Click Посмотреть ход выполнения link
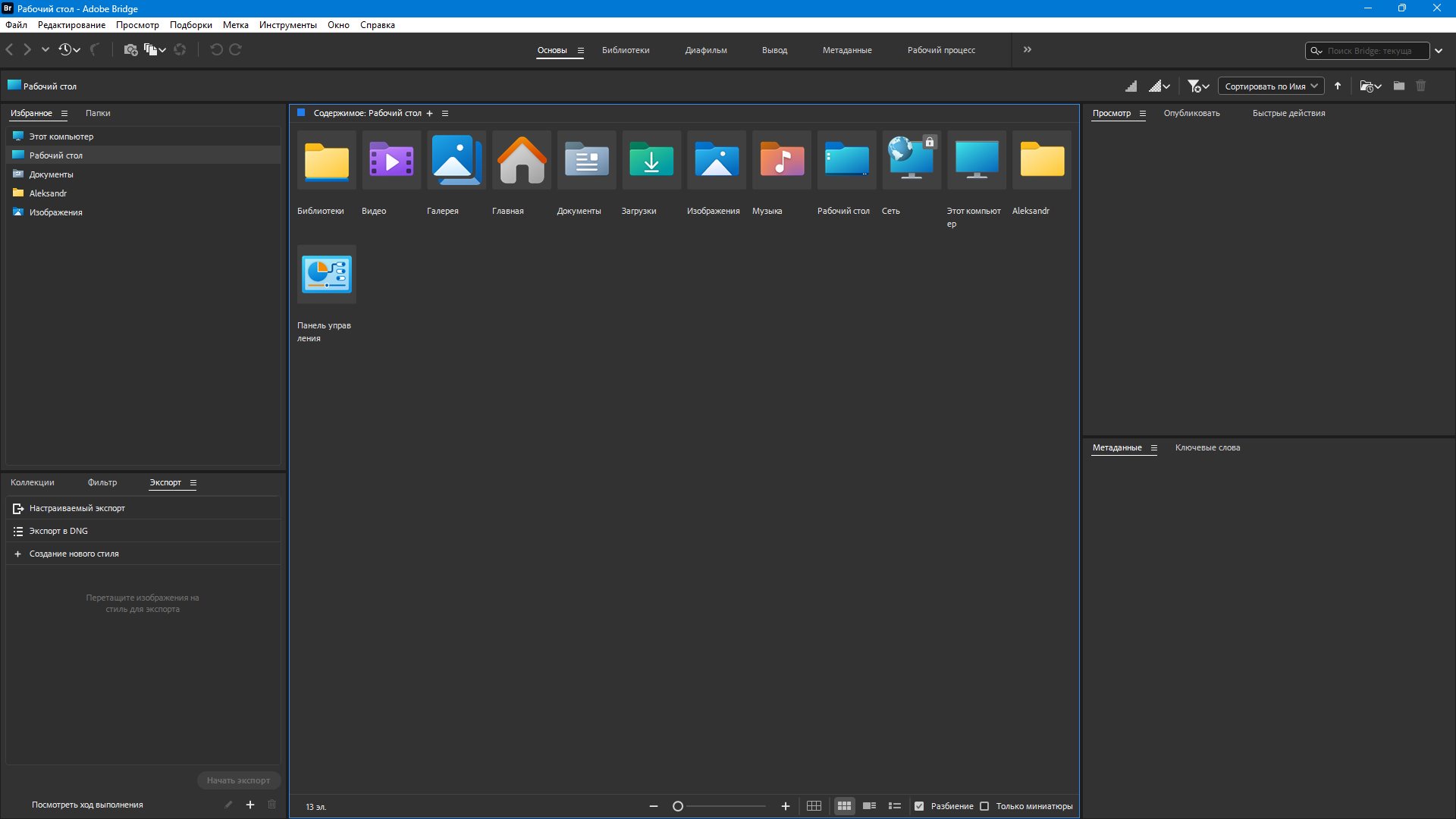Viewport: 1456px width, 819px height. (87, 805)
